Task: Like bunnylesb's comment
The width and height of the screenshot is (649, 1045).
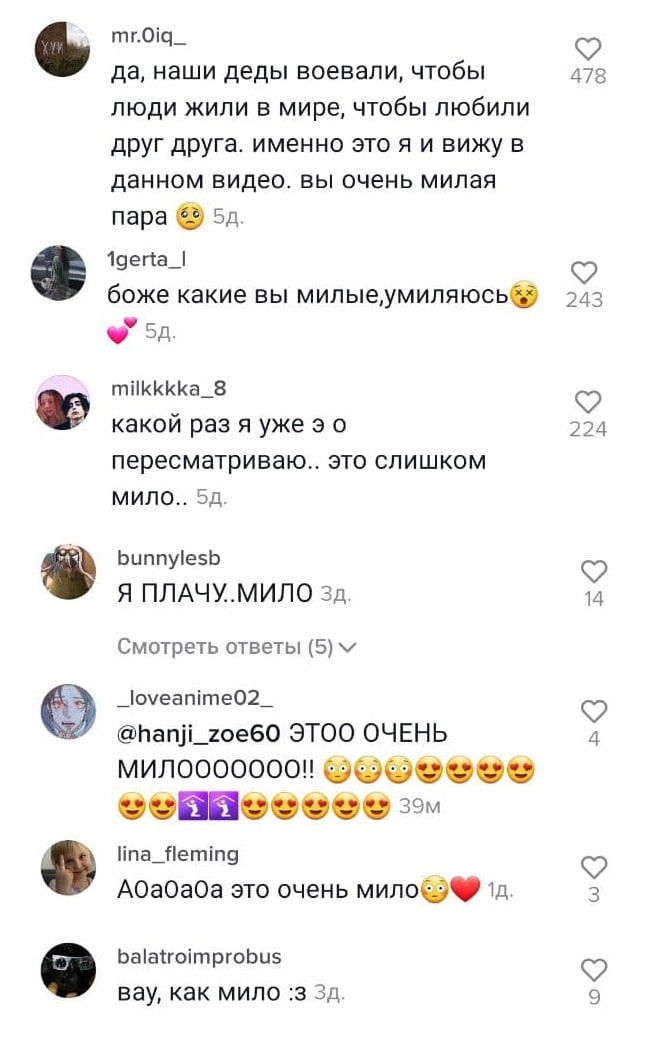Action: point(594,571)
